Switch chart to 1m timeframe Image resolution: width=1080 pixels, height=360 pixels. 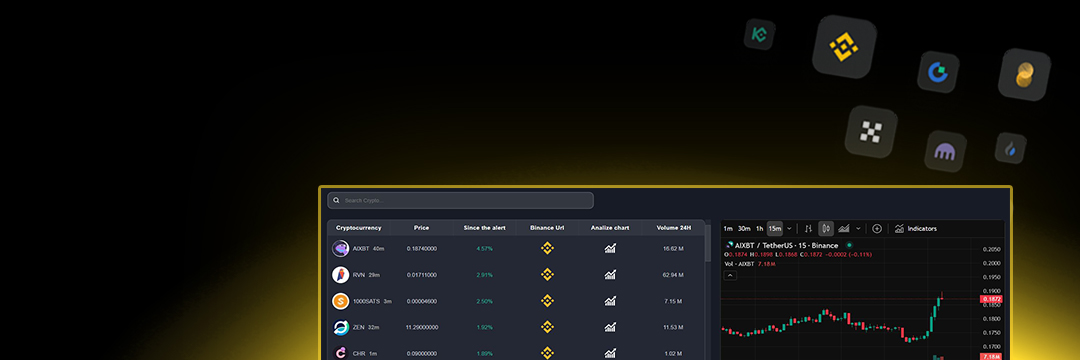(728, 229)
